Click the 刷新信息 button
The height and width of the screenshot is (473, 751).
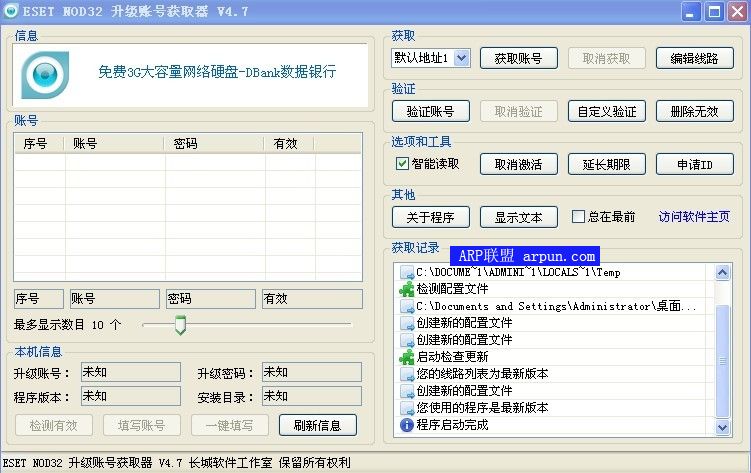click(318, 426)
